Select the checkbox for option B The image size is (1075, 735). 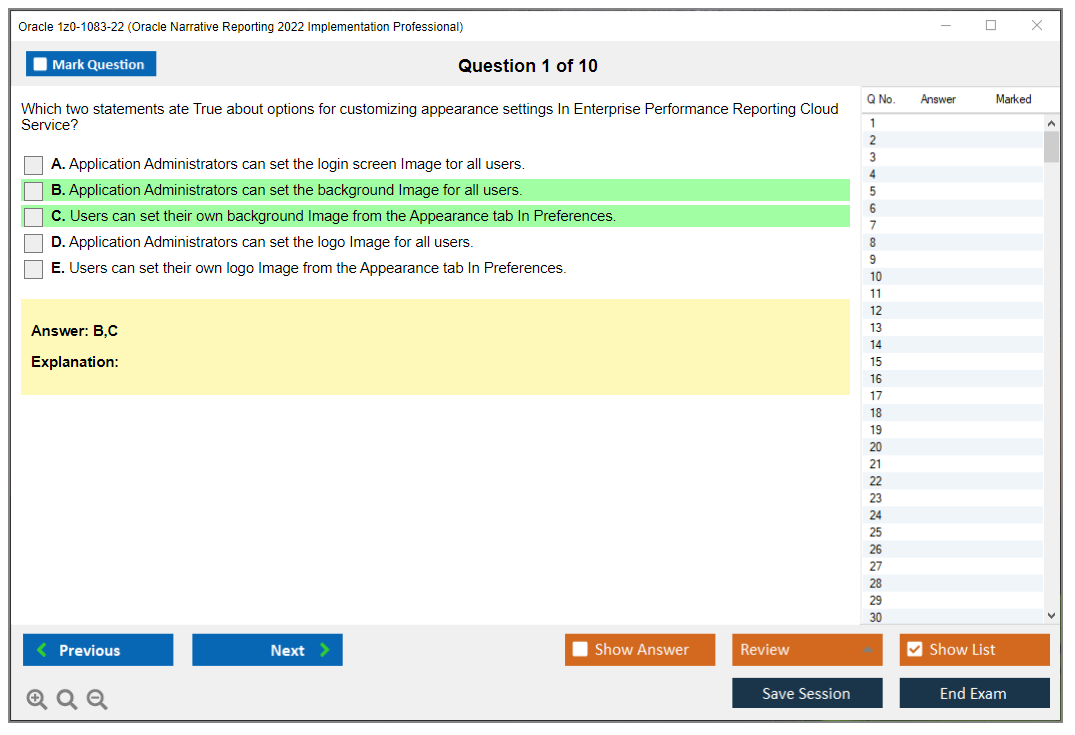coord(34,191)
